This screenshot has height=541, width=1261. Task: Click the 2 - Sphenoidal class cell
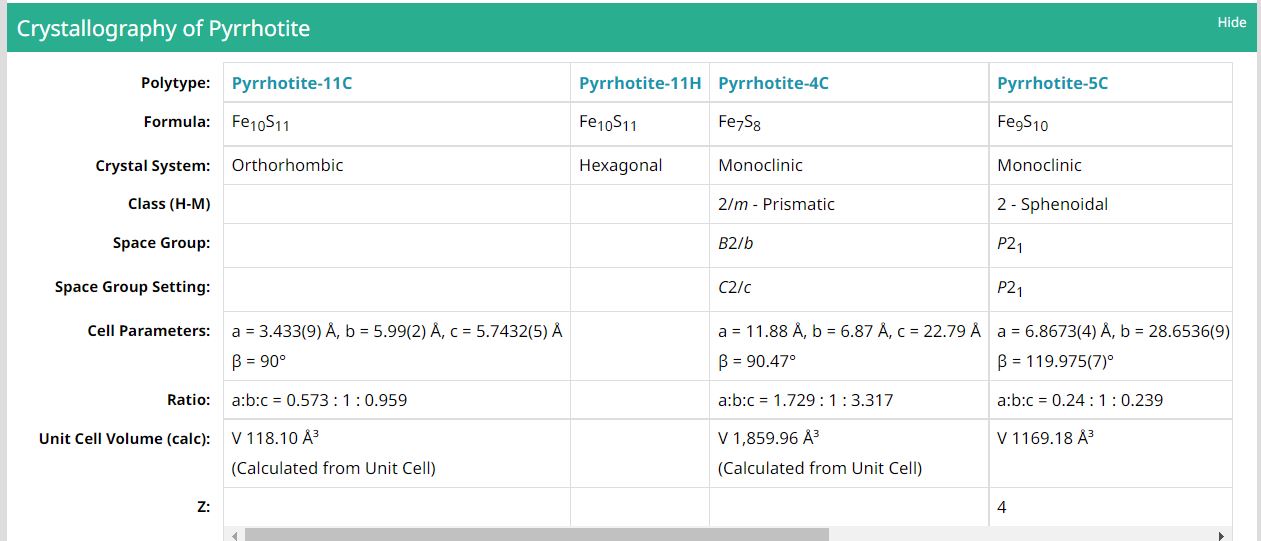pos(1110,204)
